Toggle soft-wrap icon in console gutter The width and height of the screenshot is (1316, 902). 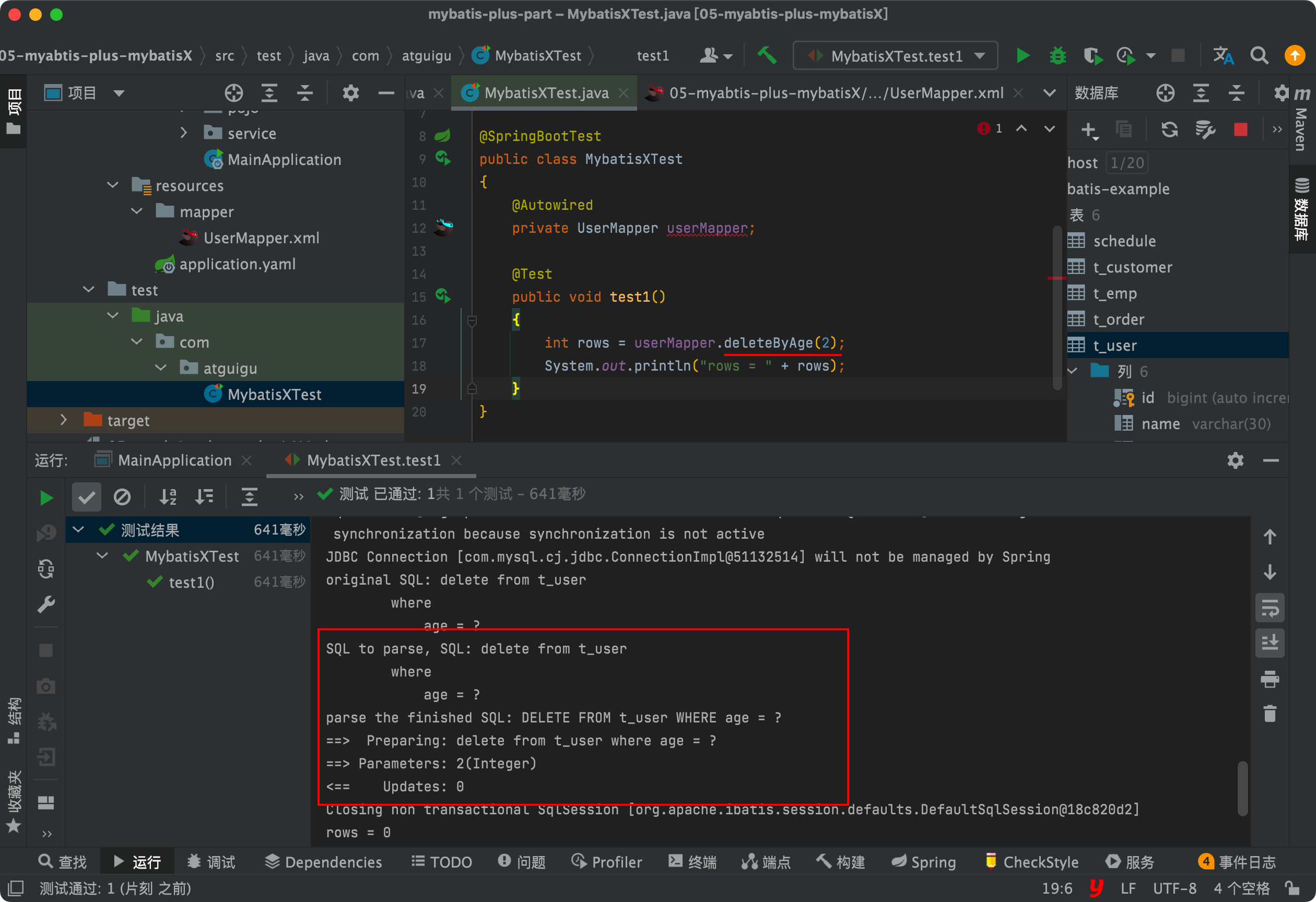(1269, 608)
